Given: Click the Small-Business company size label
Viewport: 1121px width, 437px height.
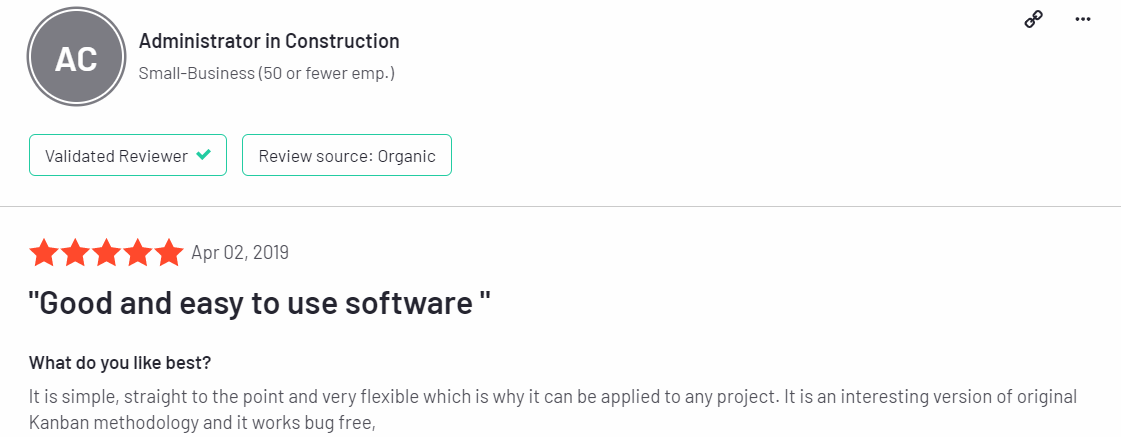Looking at the screenshot, I should (x=267, y=73).
